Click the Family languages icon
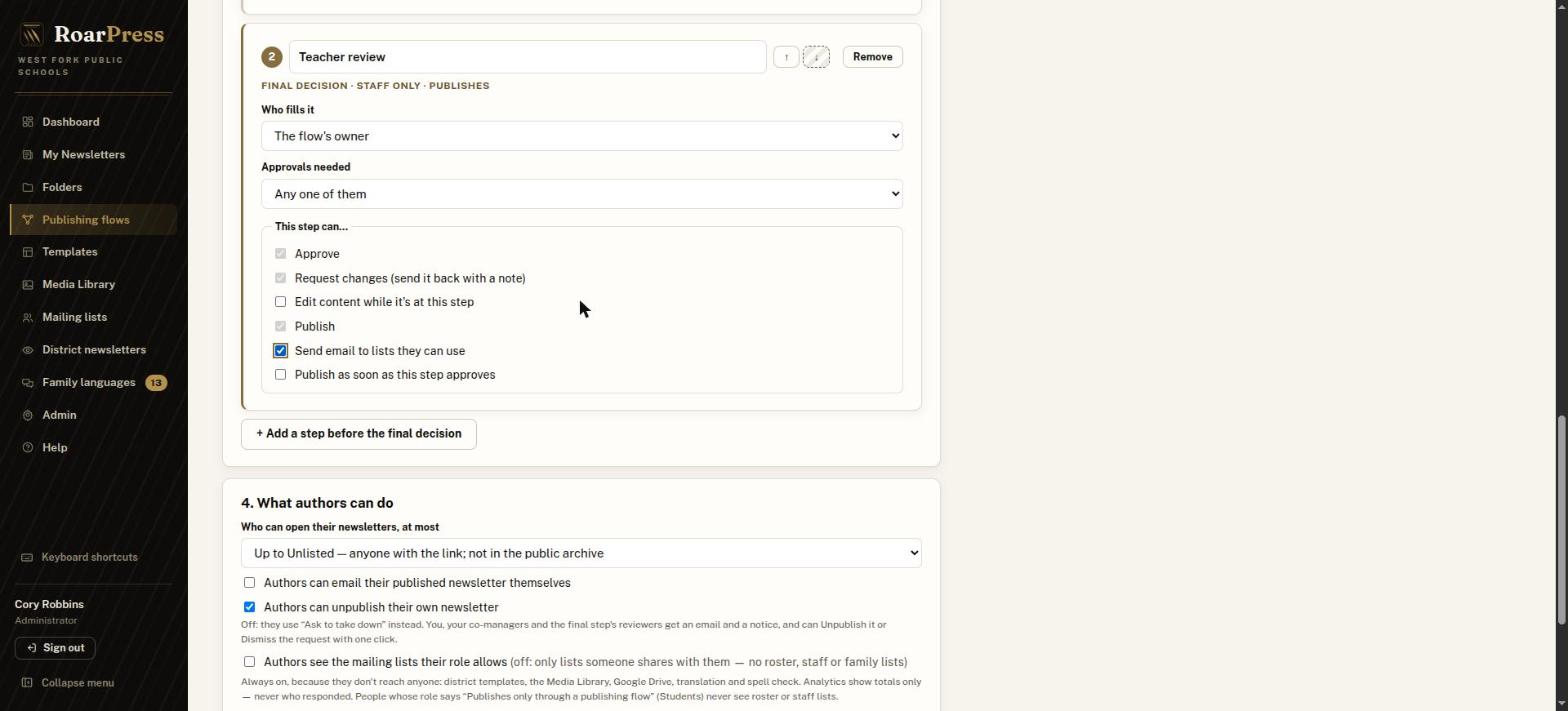 click(28, 383)
